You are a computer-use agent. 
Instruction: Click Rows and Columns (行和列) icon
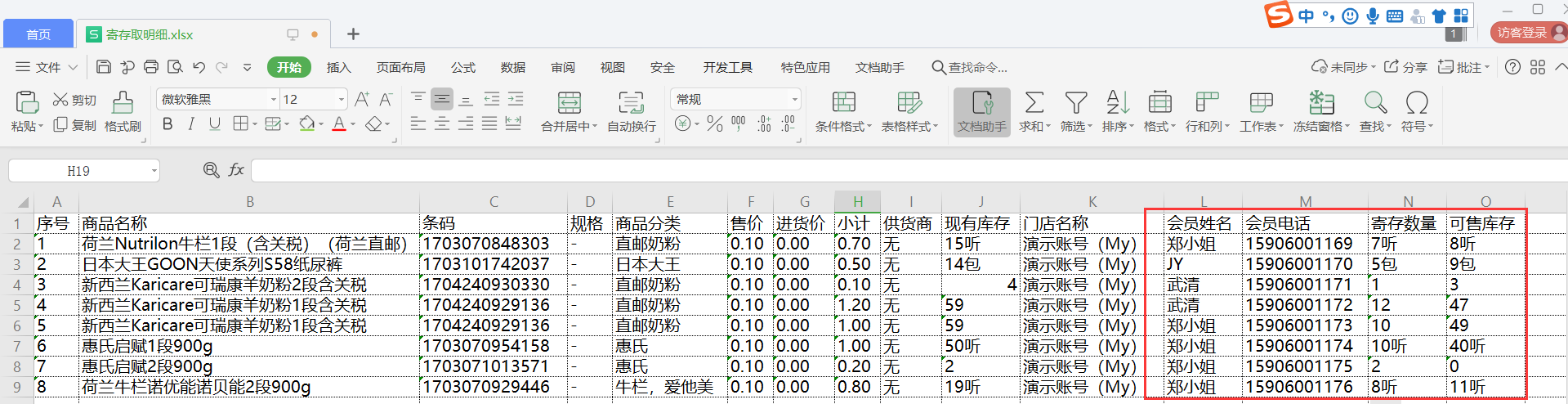[x=1207, y=102]
